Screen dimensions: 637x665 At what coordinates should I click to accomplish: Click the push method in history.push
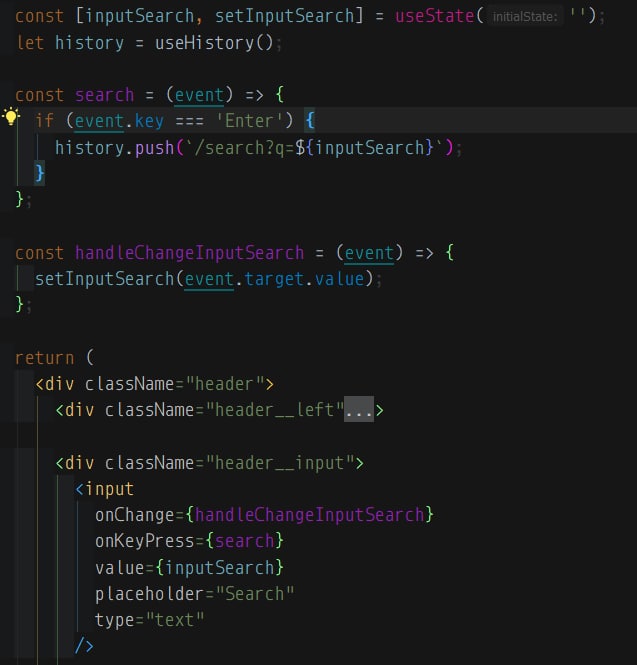coord(154,148)
